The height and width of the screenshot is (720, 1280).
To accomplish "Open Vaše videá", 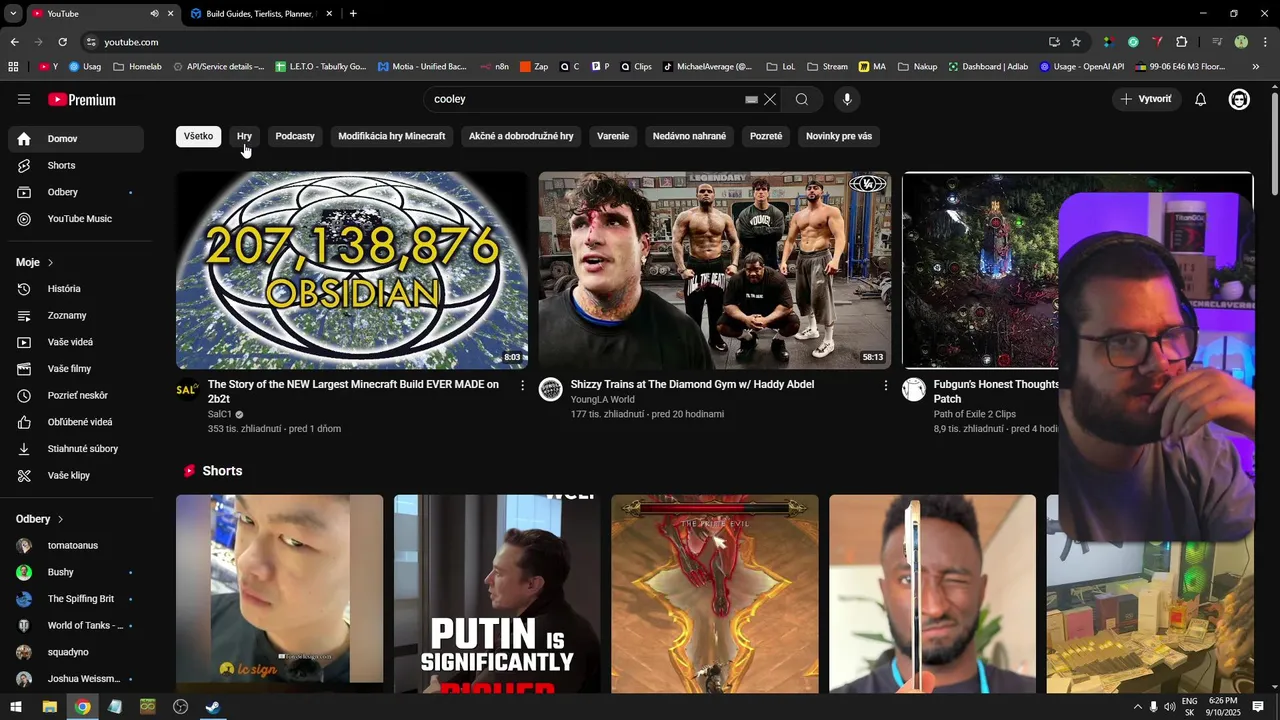I will 76,342.
